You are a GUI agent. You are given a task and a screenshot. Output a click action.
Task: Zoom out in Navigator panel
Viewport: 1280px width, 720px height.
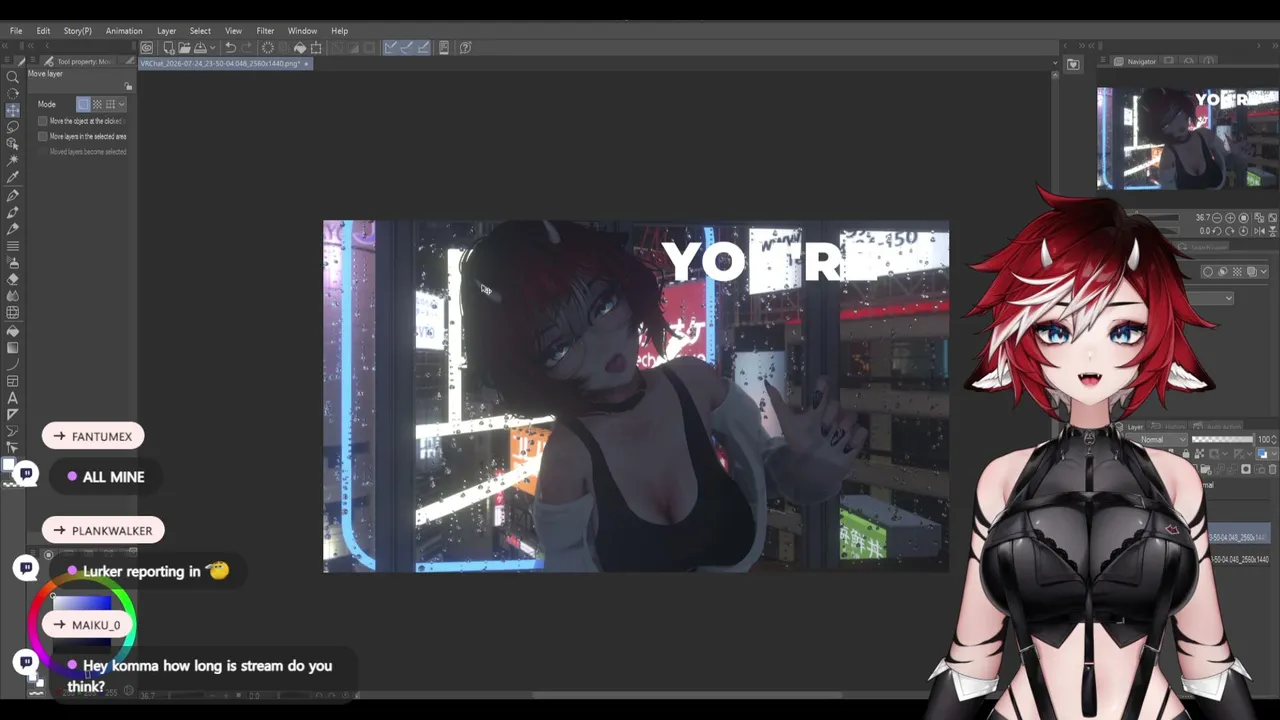(x=1216, y=217)
